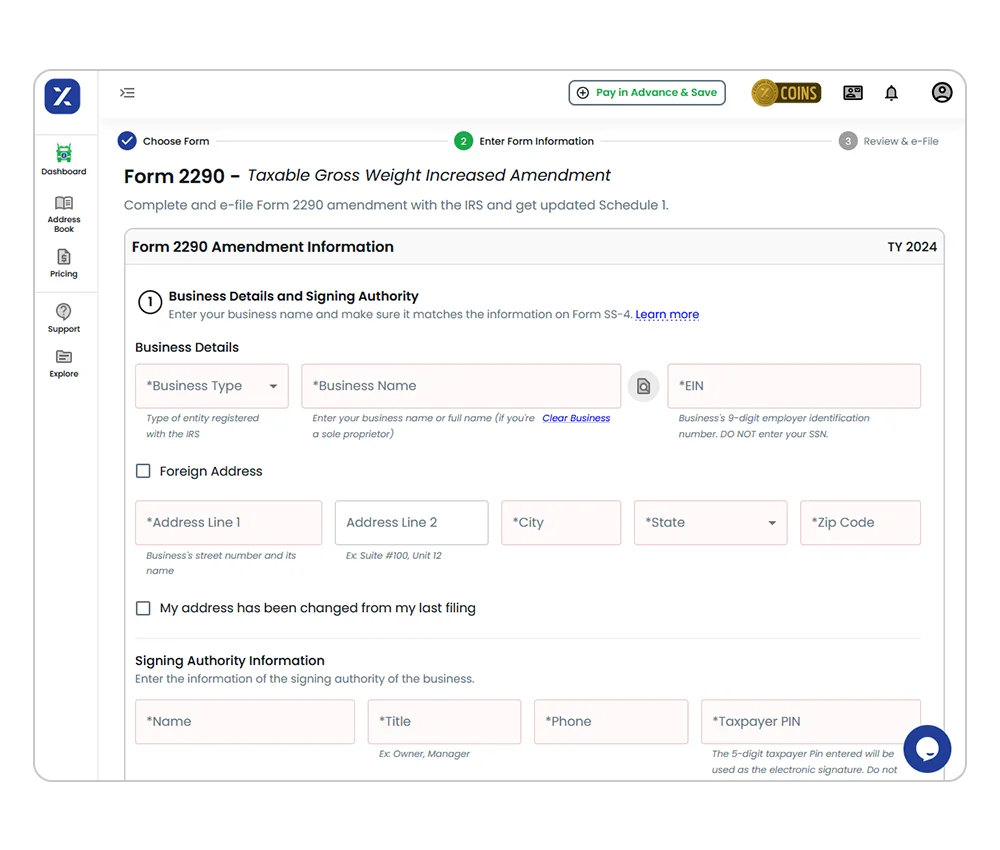Check your Coins balance

(x=786, y=92)
